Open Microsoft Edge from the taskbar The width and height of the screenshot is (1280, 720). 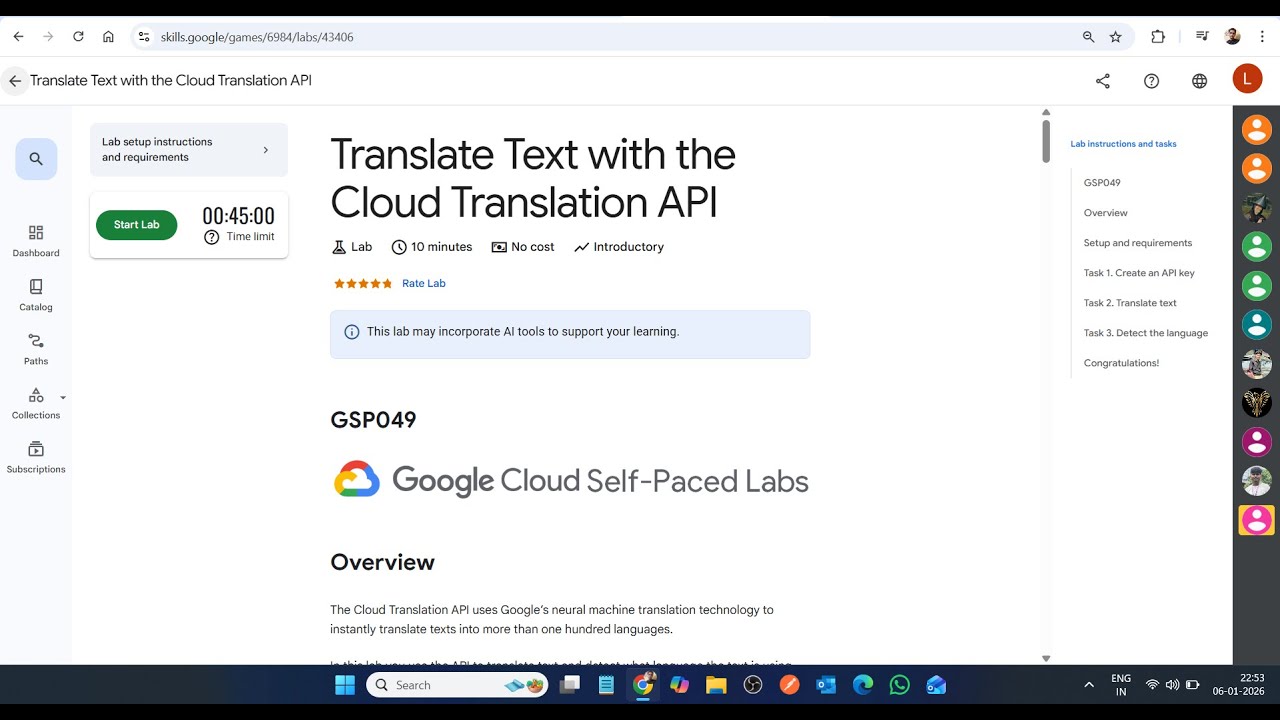(x=863, y=685)
